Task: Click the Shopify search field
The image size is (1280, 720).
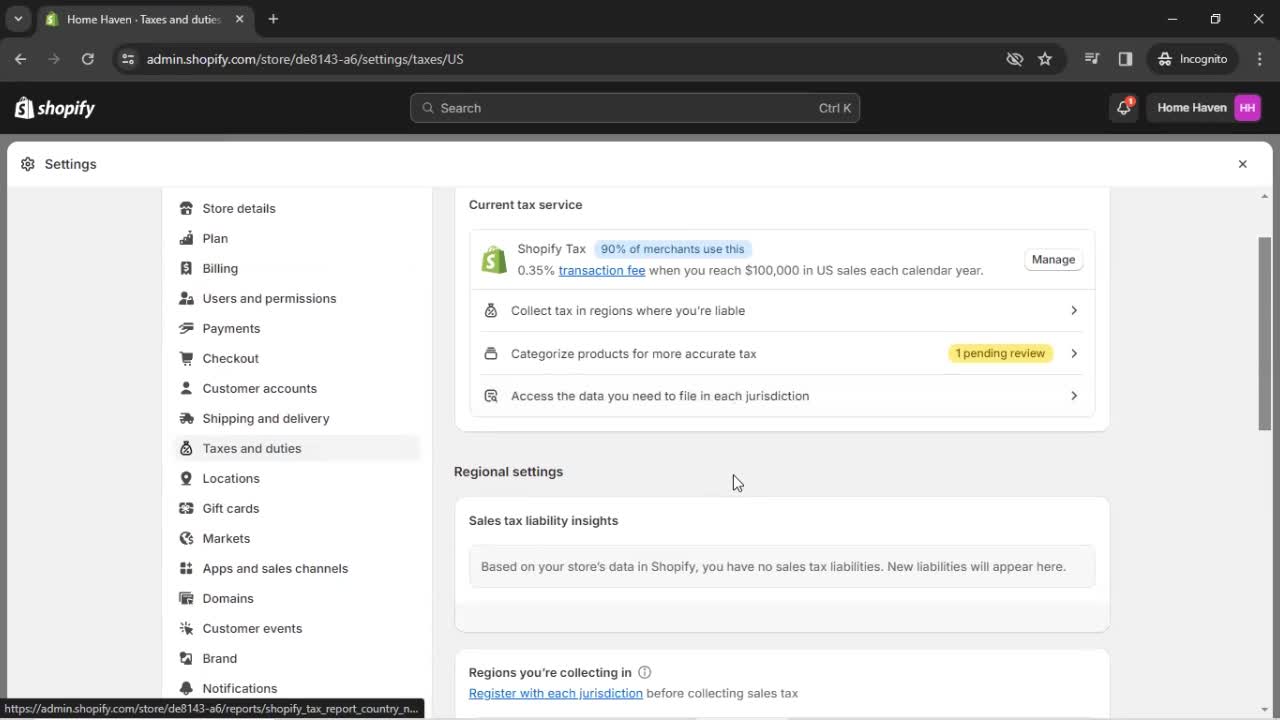Action: click(x=635, y=108)
